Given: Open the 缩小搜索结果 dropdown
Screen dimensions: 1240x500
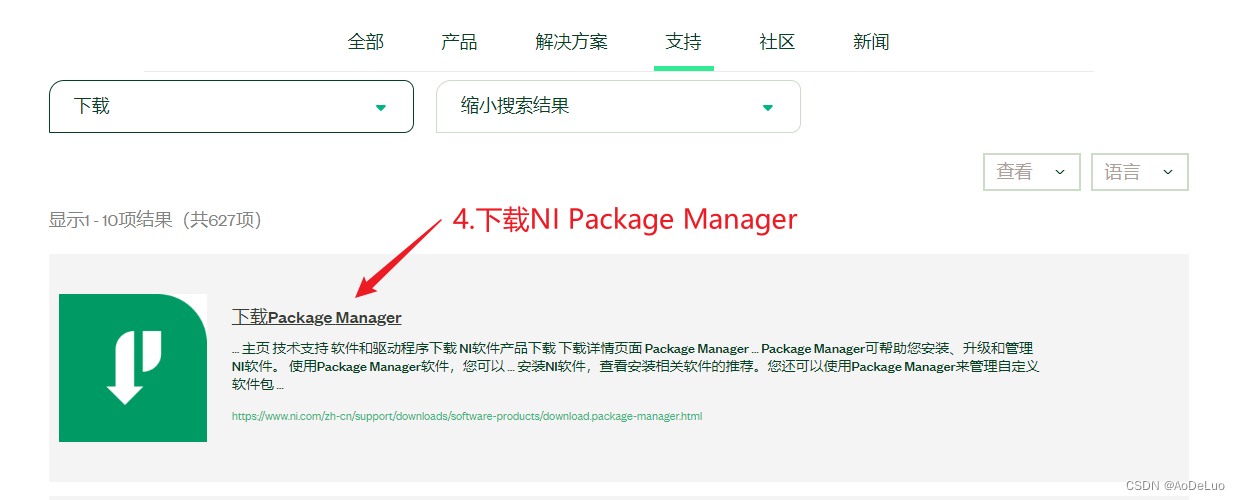Looking at the screenshot, I should pos(618,106).
